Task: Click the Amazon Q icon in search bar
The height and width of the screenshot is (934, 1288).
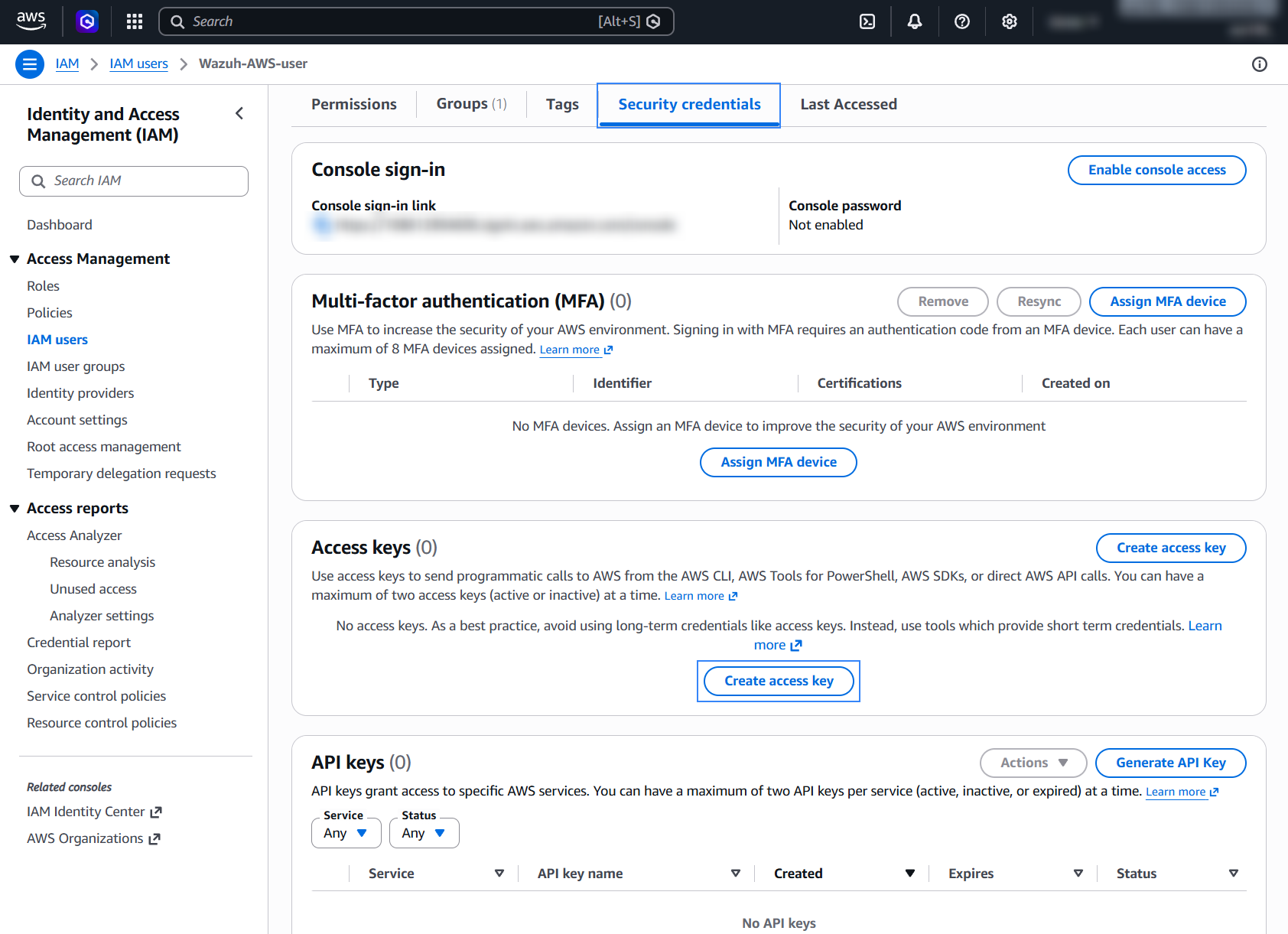Action: click(x=653, y=21)
